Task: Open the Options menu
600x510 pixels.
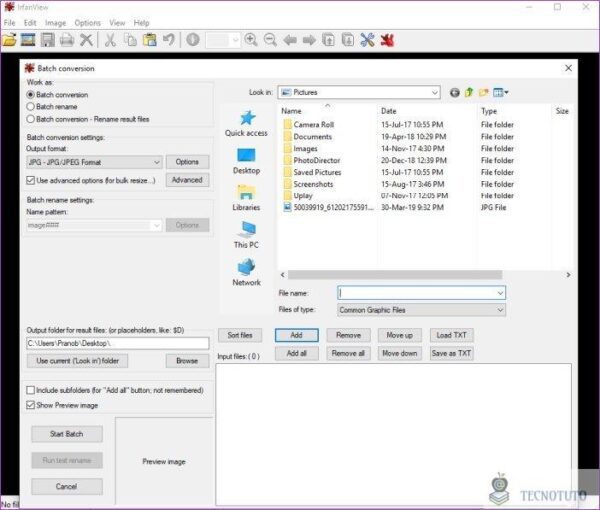Action: point(87,23)
